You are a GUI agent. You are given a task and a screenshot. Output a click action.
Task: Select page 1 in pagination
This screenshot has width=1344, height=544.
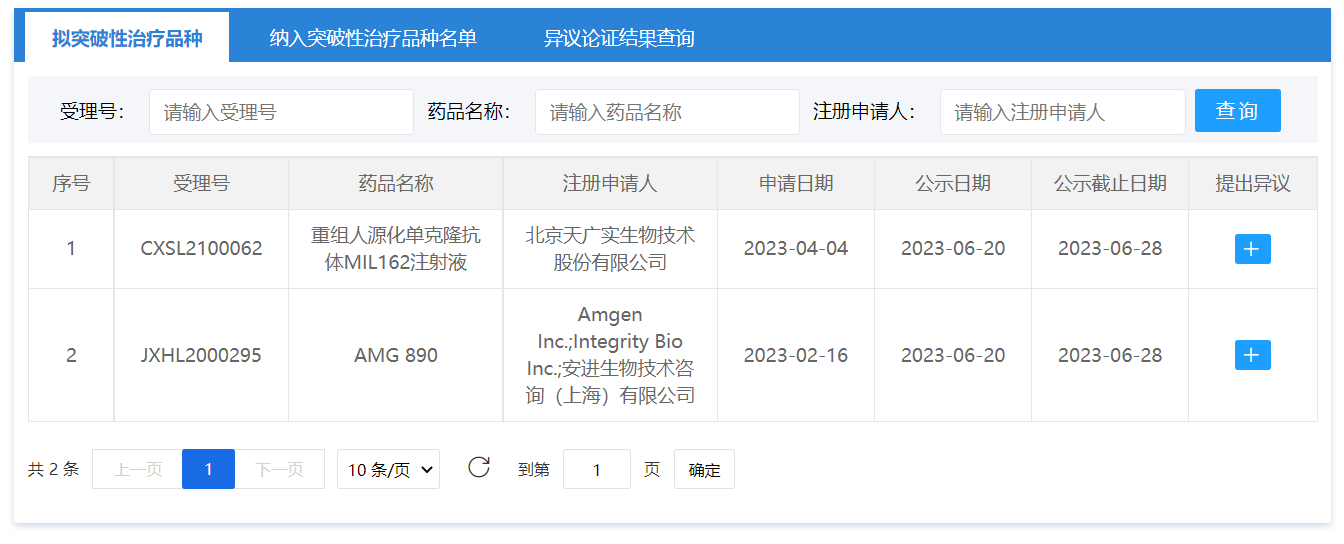(x=208, y=469)
